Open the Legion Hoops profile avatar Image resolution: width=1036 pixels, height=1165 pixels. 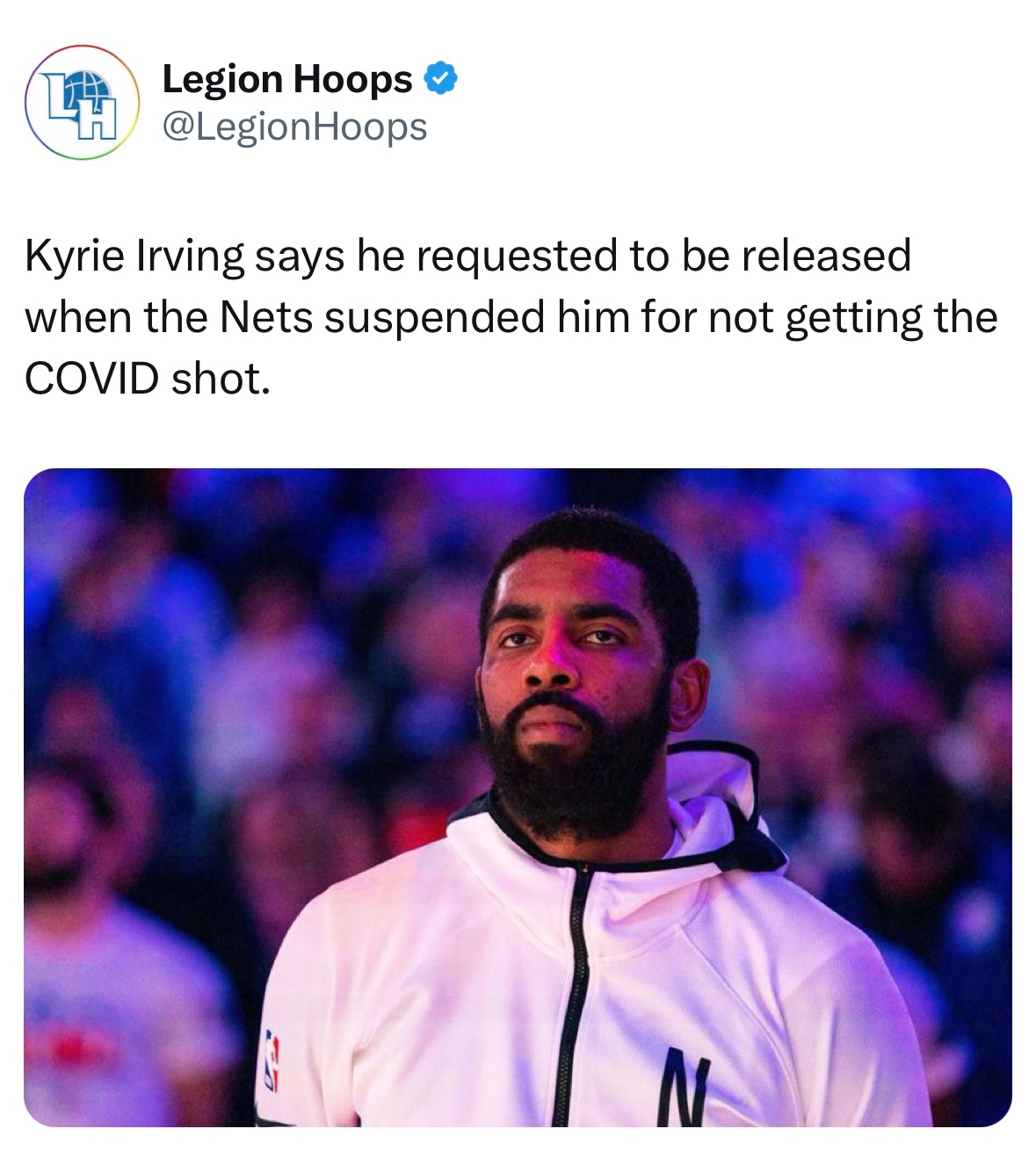pyautogui.click(x=82, y=102)
